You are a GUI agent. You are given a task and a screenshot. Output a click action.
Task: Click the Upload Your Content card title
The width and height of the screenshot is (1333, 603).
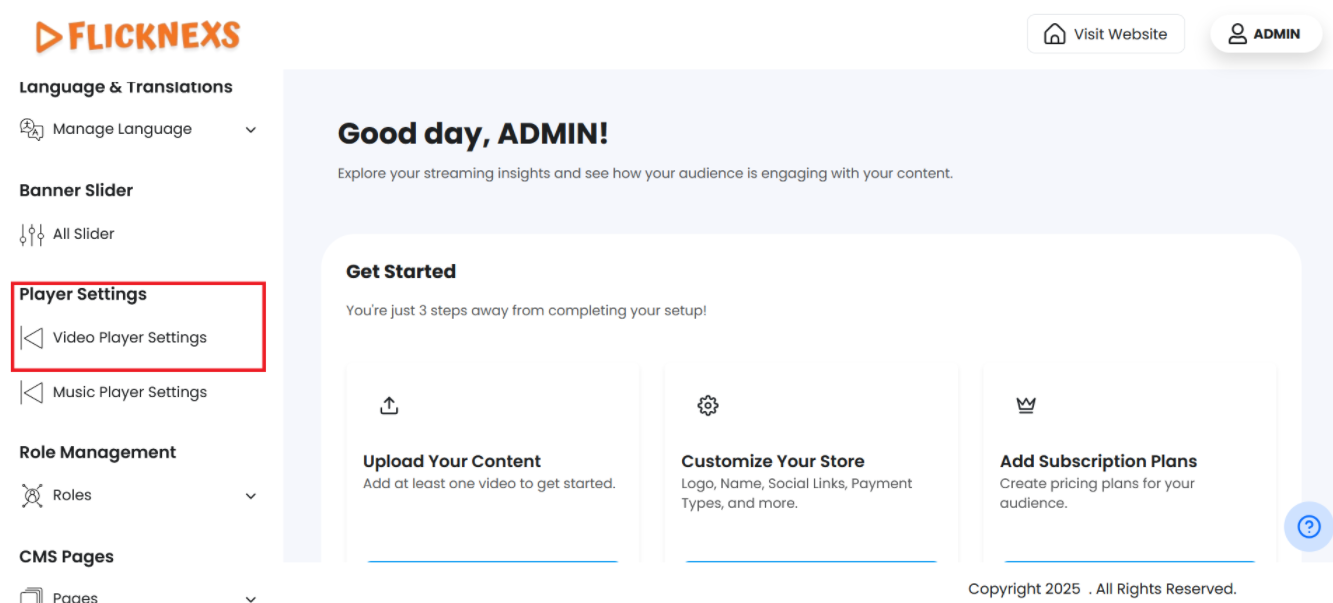coord(451,461)
